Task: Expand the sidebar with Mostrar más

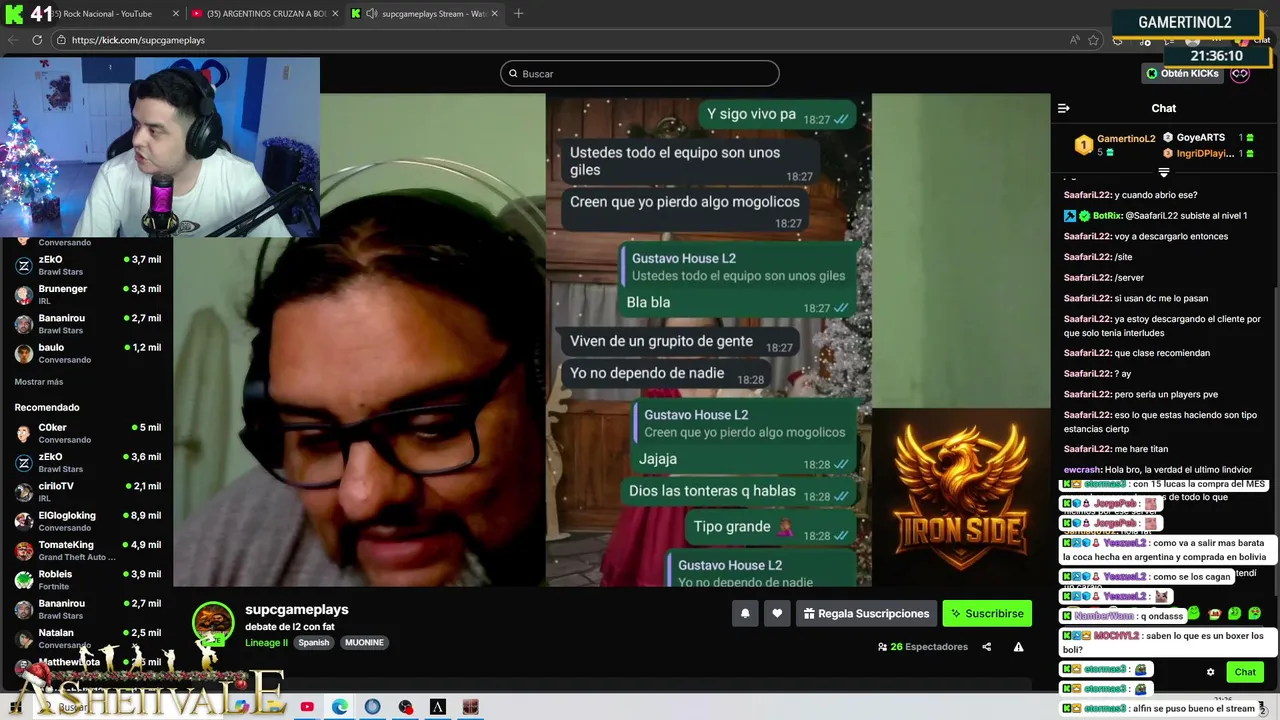Action: (39, 382)
